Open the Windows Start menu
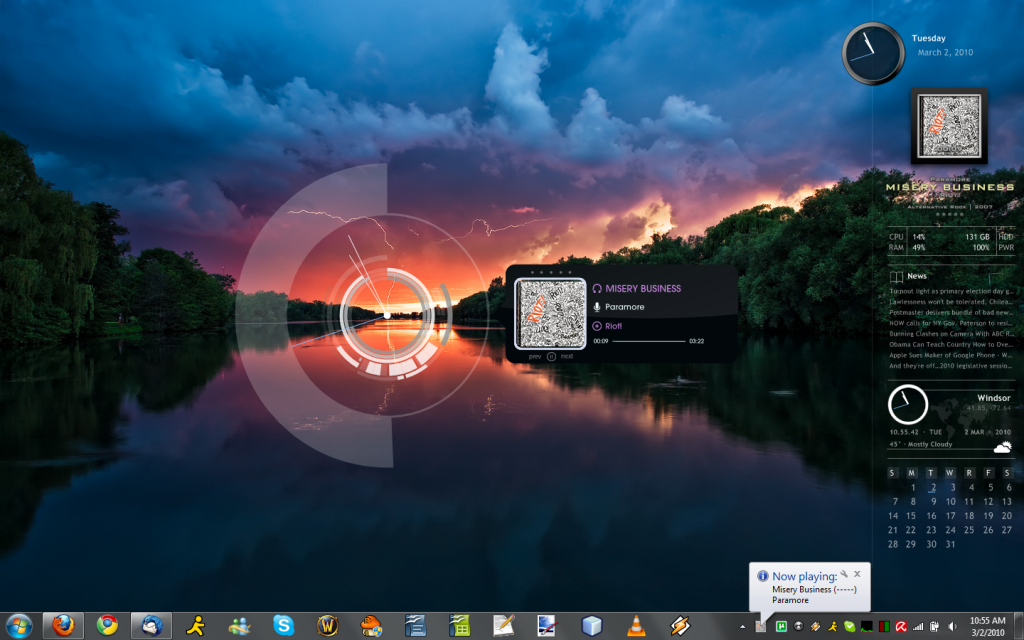 tap(18, 626)
